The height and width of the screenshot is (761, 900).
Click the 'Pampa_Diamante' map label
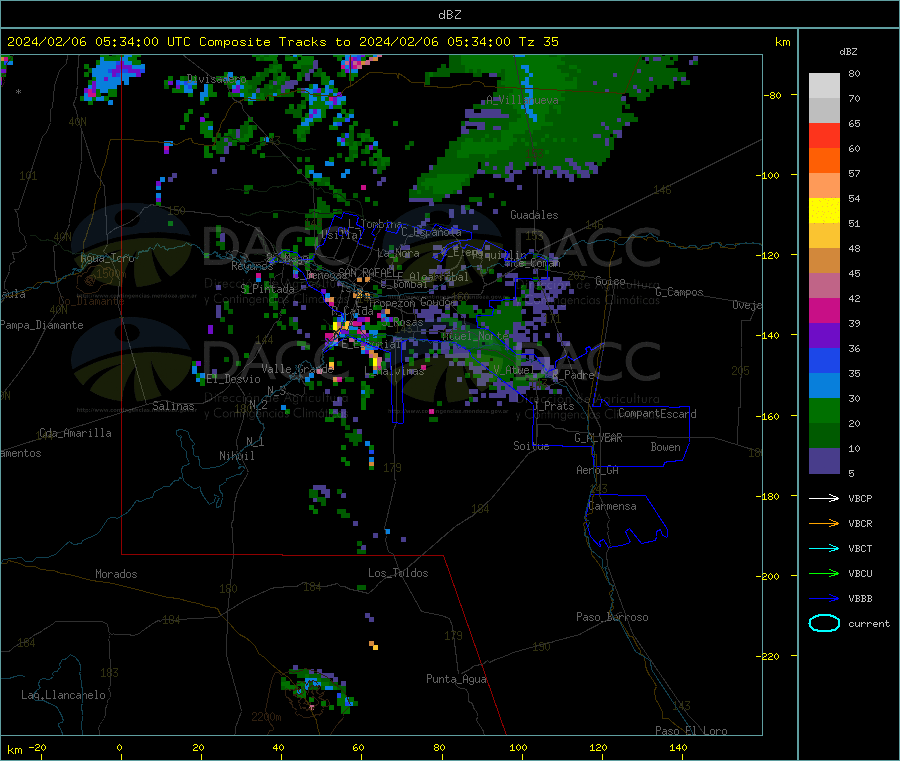[42, 325]
